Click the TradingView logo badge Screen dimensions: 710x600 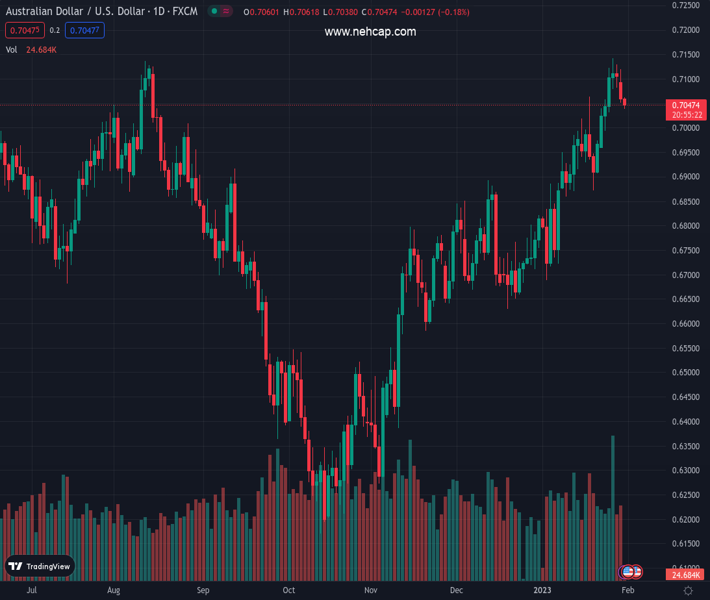[x=41, y=566]
